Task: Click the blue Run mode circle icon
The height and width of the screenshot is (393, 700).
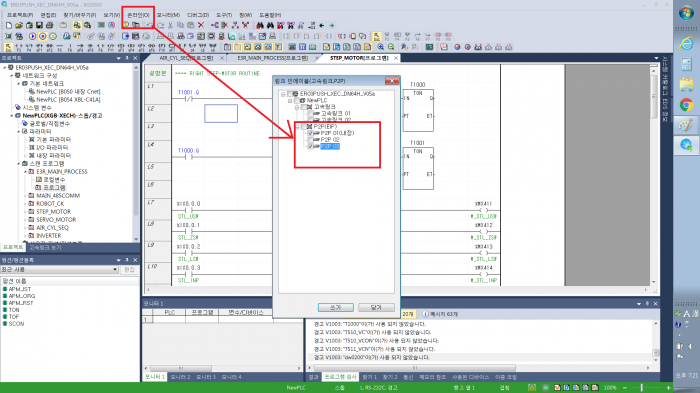Action: (x=33, y=36)
